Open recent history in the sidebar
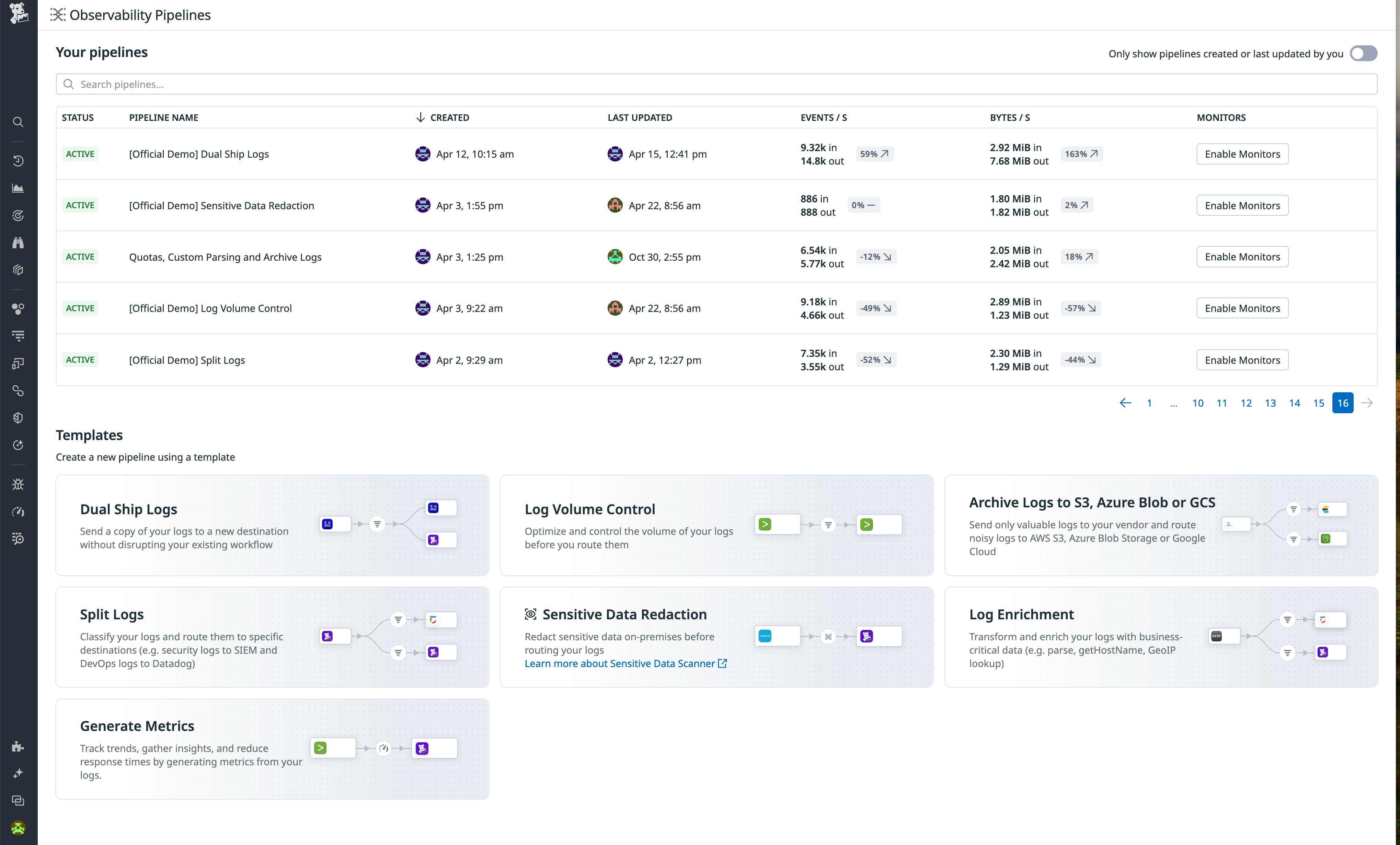This screenshot has width=1400, height=845. pyautogui.click(x=18, y=160)
